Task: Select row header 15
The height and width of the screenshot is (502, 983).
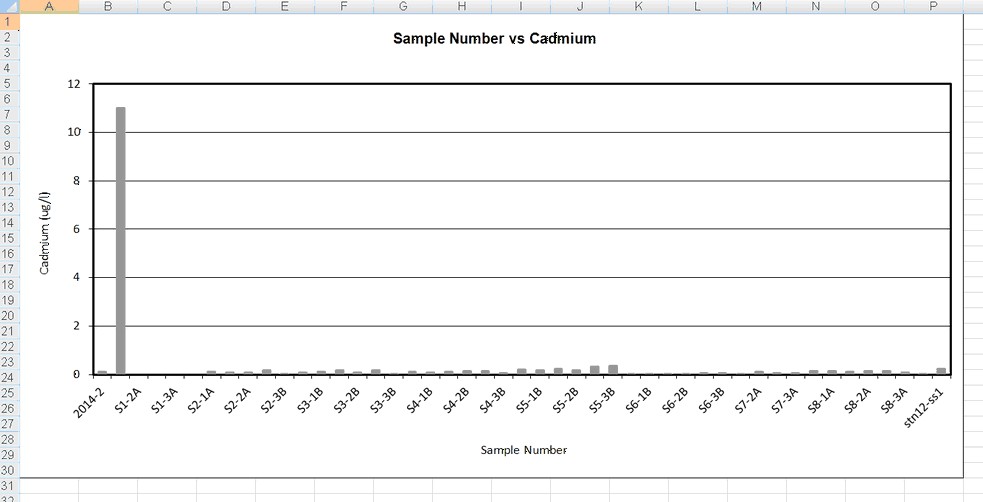Action: (9, 238)
